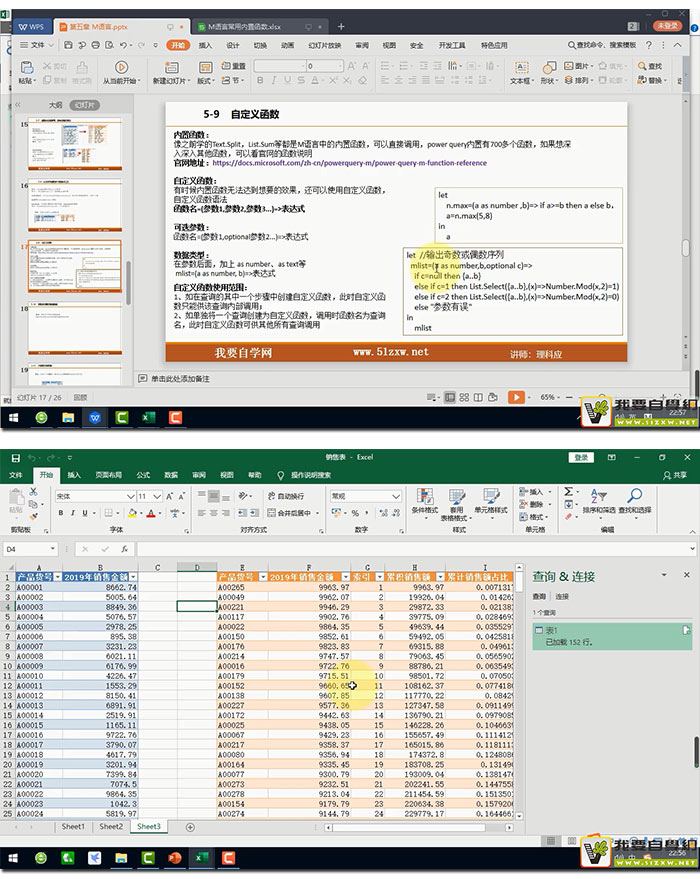Click Excel Cell Styles (单元格样式)
700x879 pixels.
coord(491,500)
